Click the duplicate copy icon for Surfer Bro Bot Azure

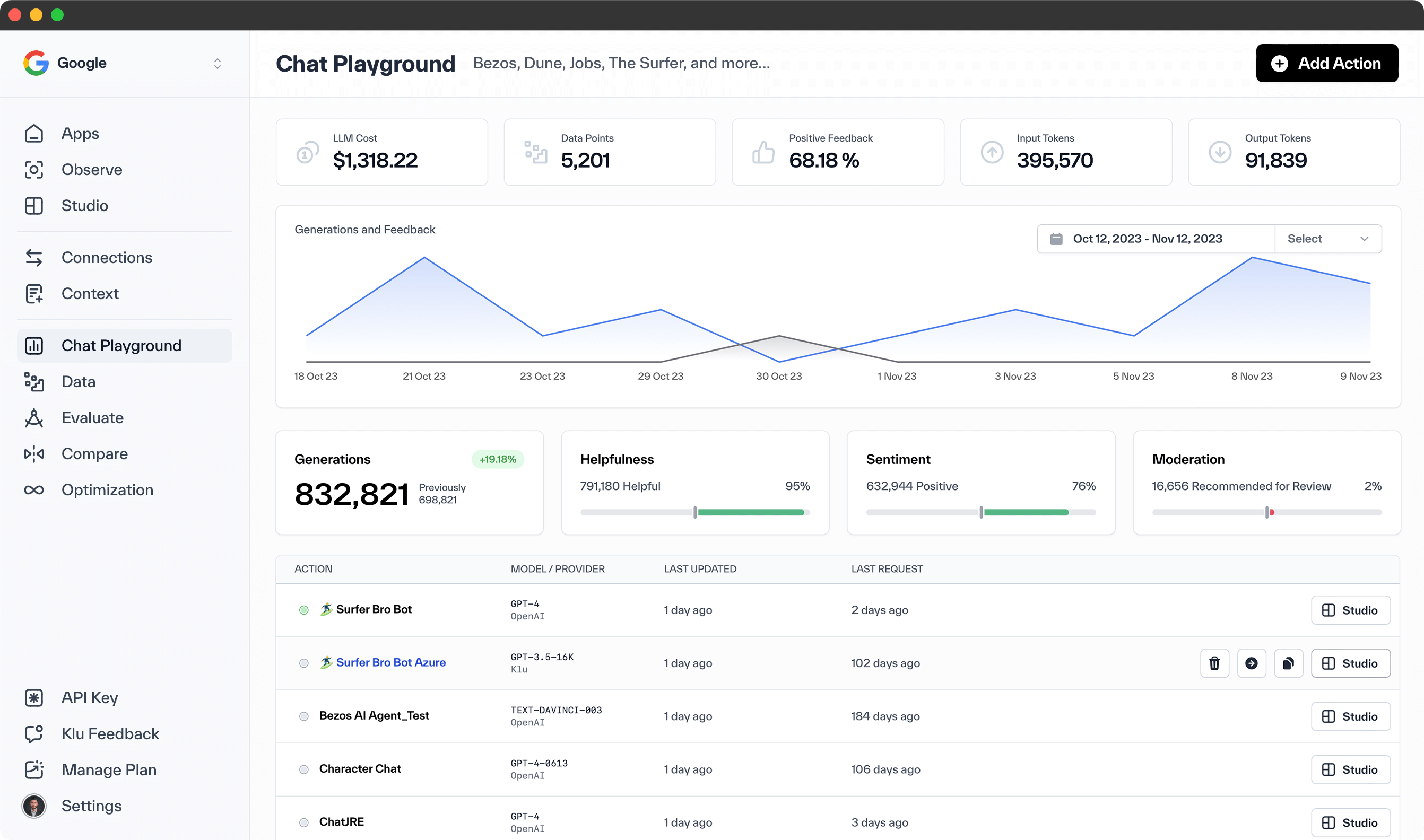[1288, 663]
